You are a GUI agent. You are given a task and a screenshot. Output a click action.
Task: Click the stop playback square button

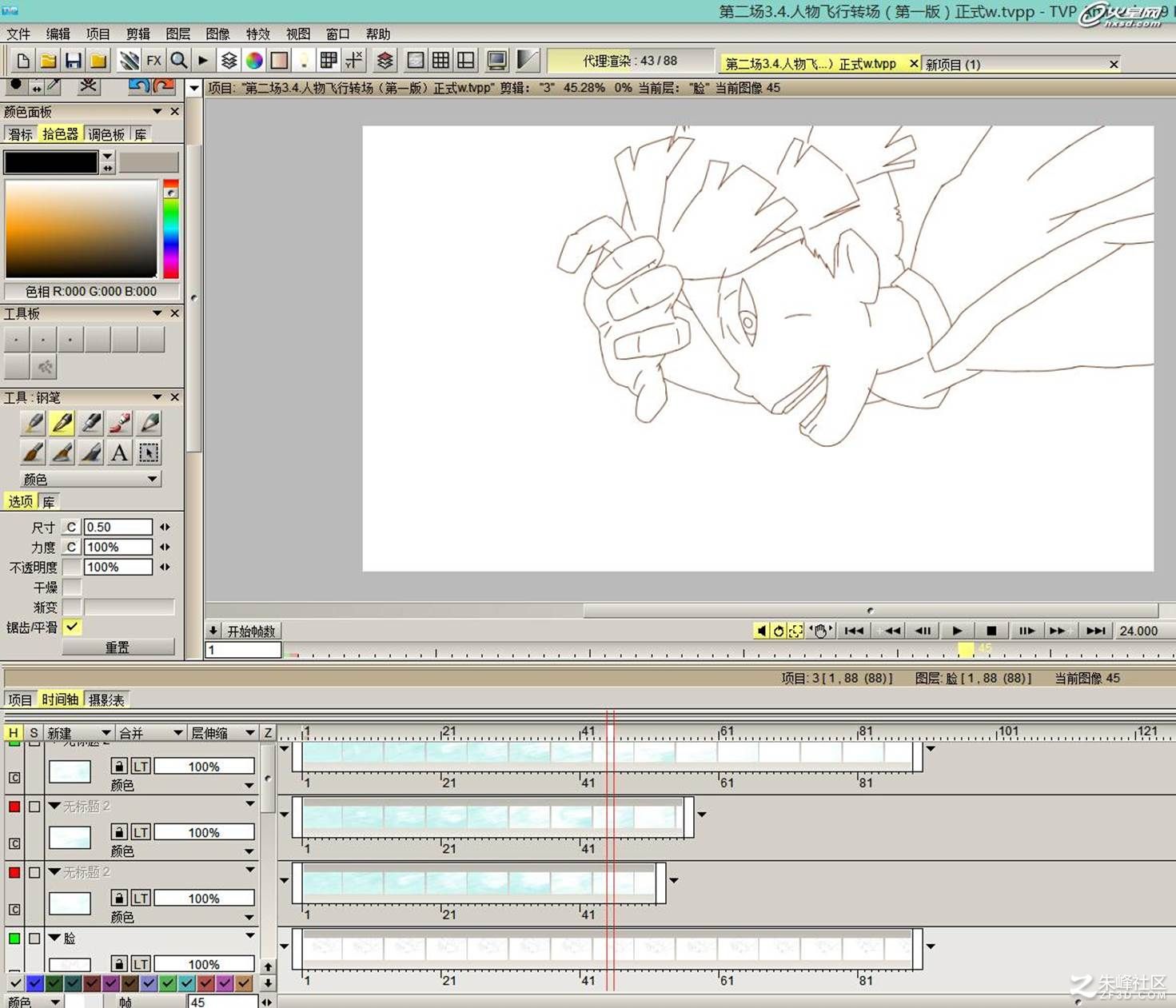point(991,631)
